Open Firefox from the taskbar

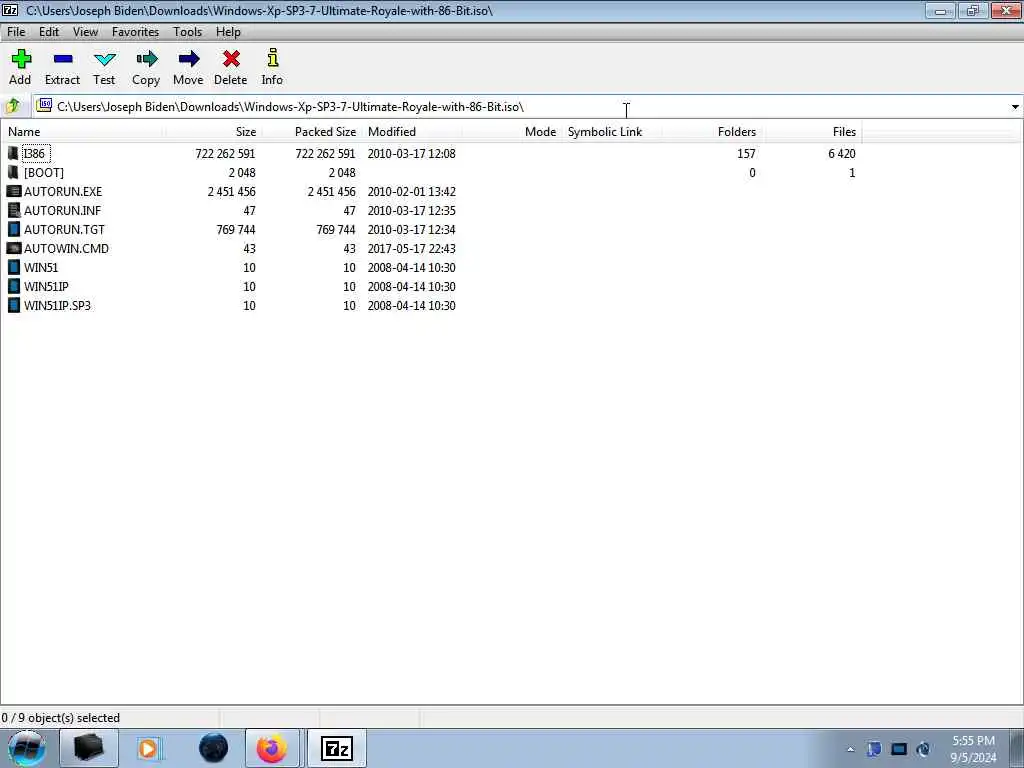pyautogui.click(x=272, y=748)
